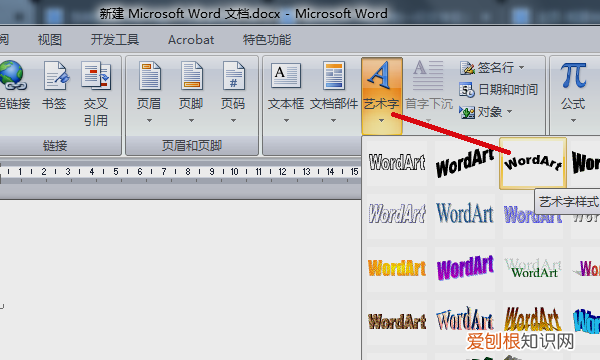Choose the gold-brown italic WordArt style
The width and height of the screenshot is (600, 360).
(533, 322)
